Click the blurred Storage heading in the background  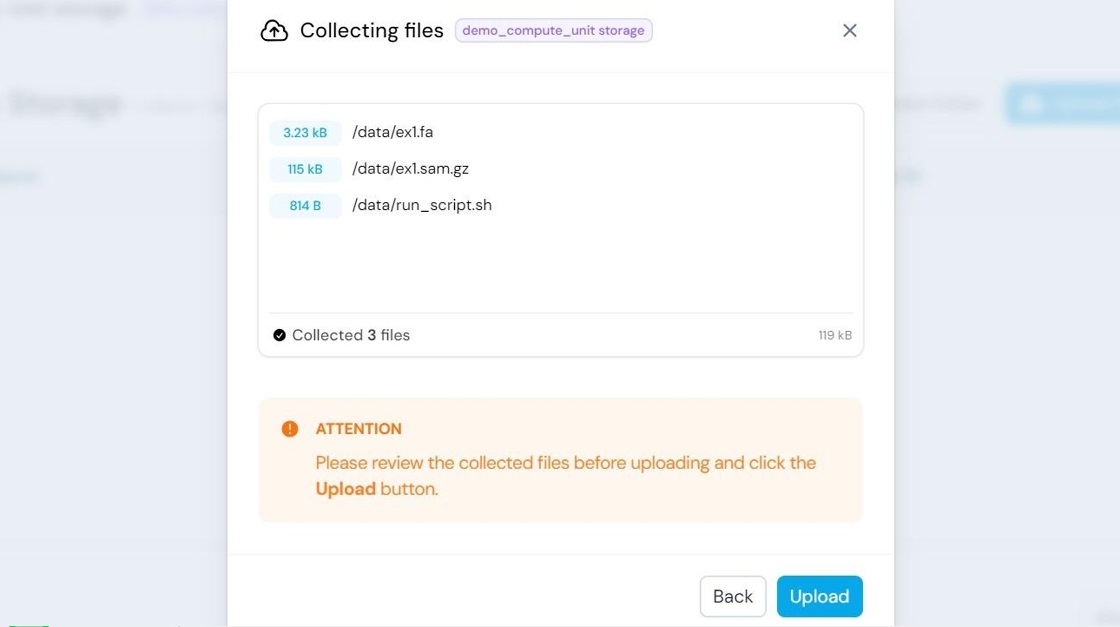coord(64,104)
